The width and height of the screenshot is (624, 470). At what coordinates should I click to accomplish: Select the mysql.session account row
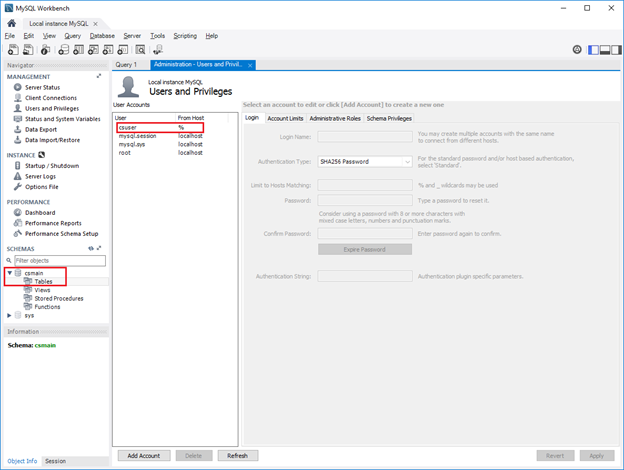pyautogui.click(x=160, y=136)
